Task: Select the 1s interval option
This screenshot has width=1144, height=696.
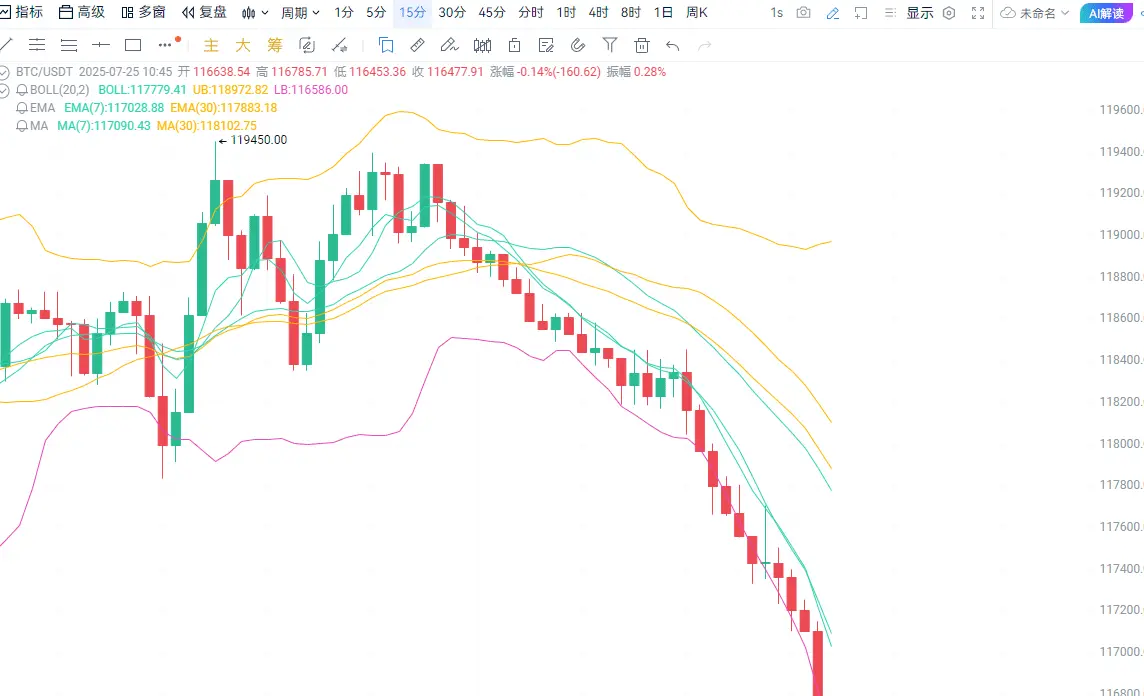Action: pyautogui.click(x=776, y=12)
